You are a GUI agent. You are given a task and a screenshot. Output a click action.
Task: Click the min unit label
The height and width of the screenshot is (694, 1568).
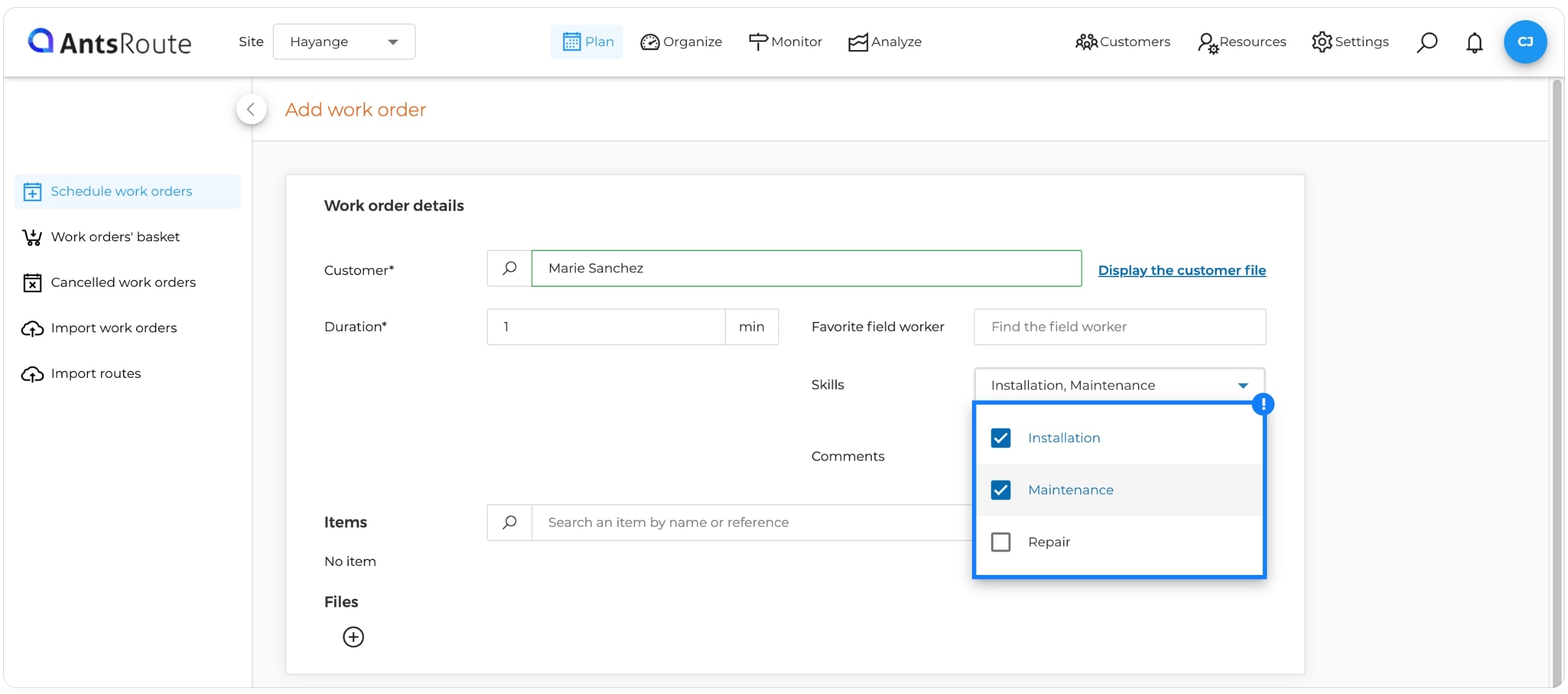751,327
